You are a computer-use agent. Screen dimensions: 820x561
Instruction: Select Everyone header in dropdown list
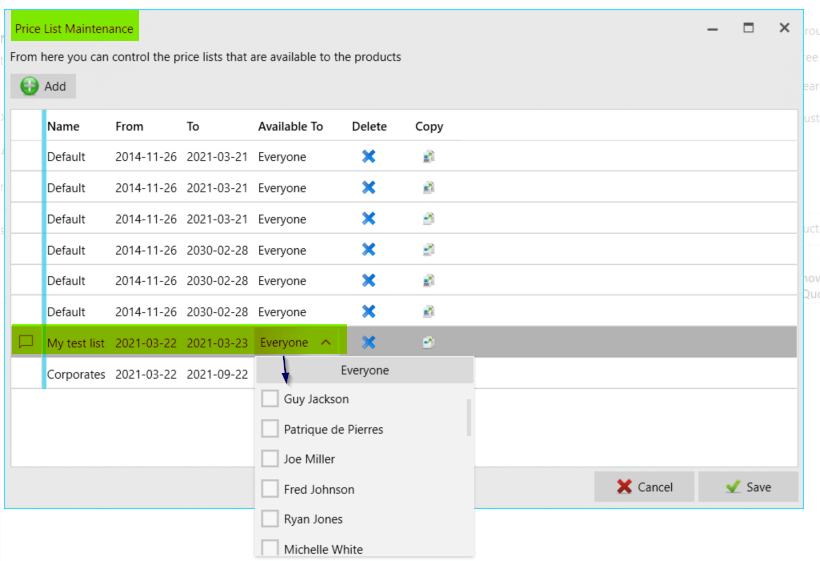364,370
